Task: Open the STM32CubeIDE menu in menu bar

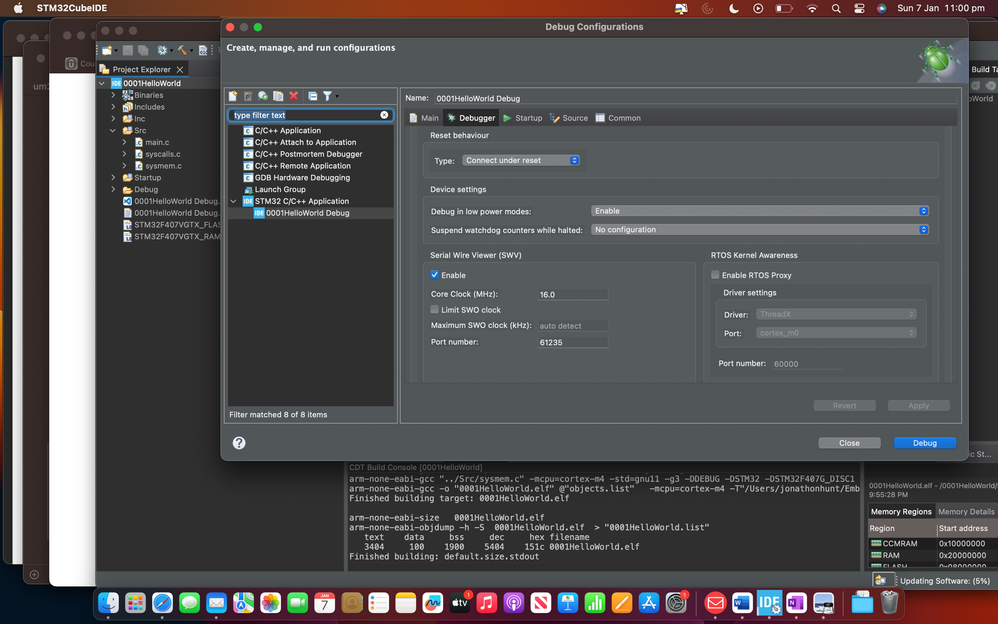Action: tap(72, 8)
